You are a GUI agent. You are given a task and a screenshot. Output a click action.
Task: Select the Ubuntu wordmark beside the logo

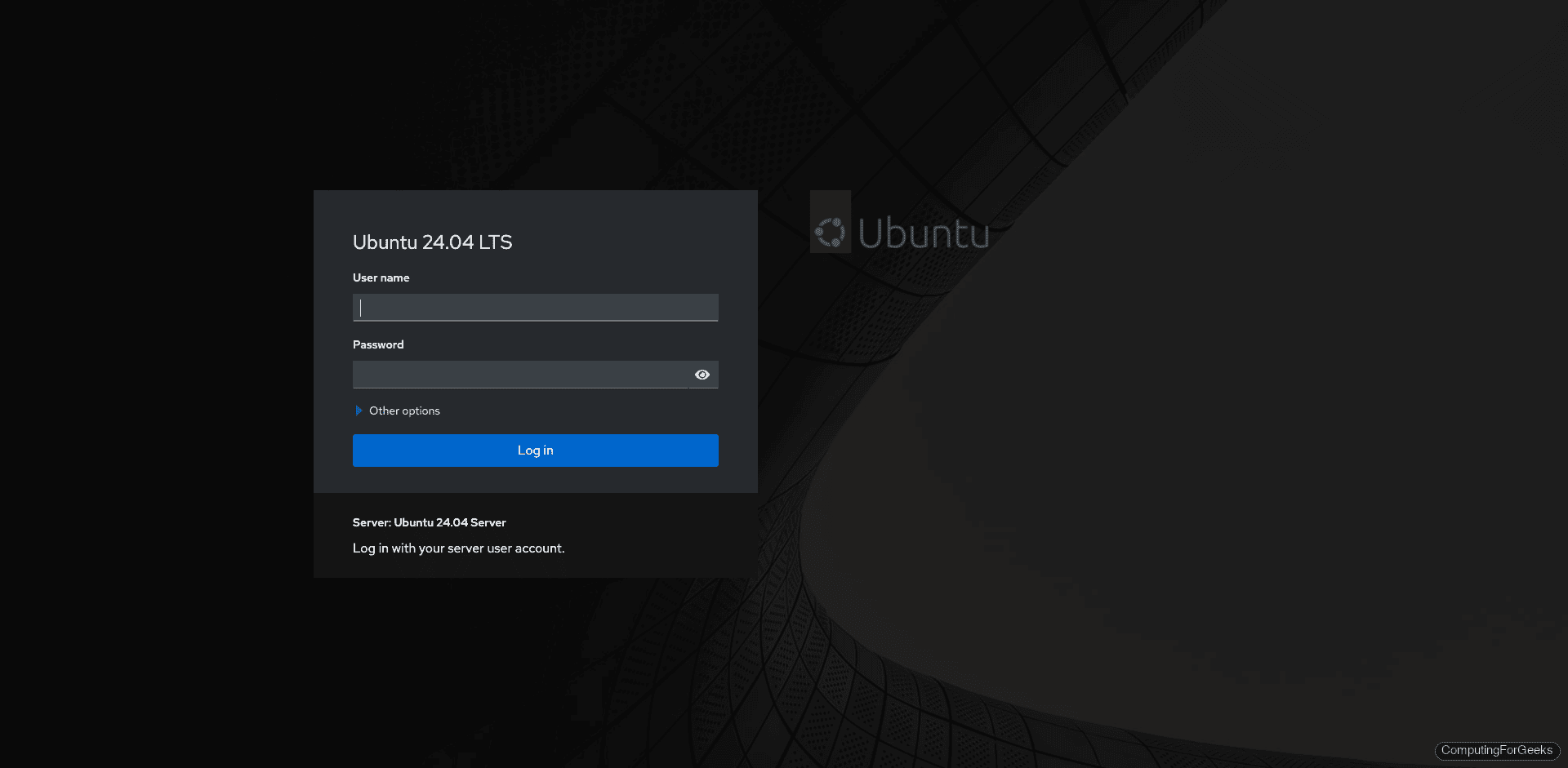tap(924, 234)
